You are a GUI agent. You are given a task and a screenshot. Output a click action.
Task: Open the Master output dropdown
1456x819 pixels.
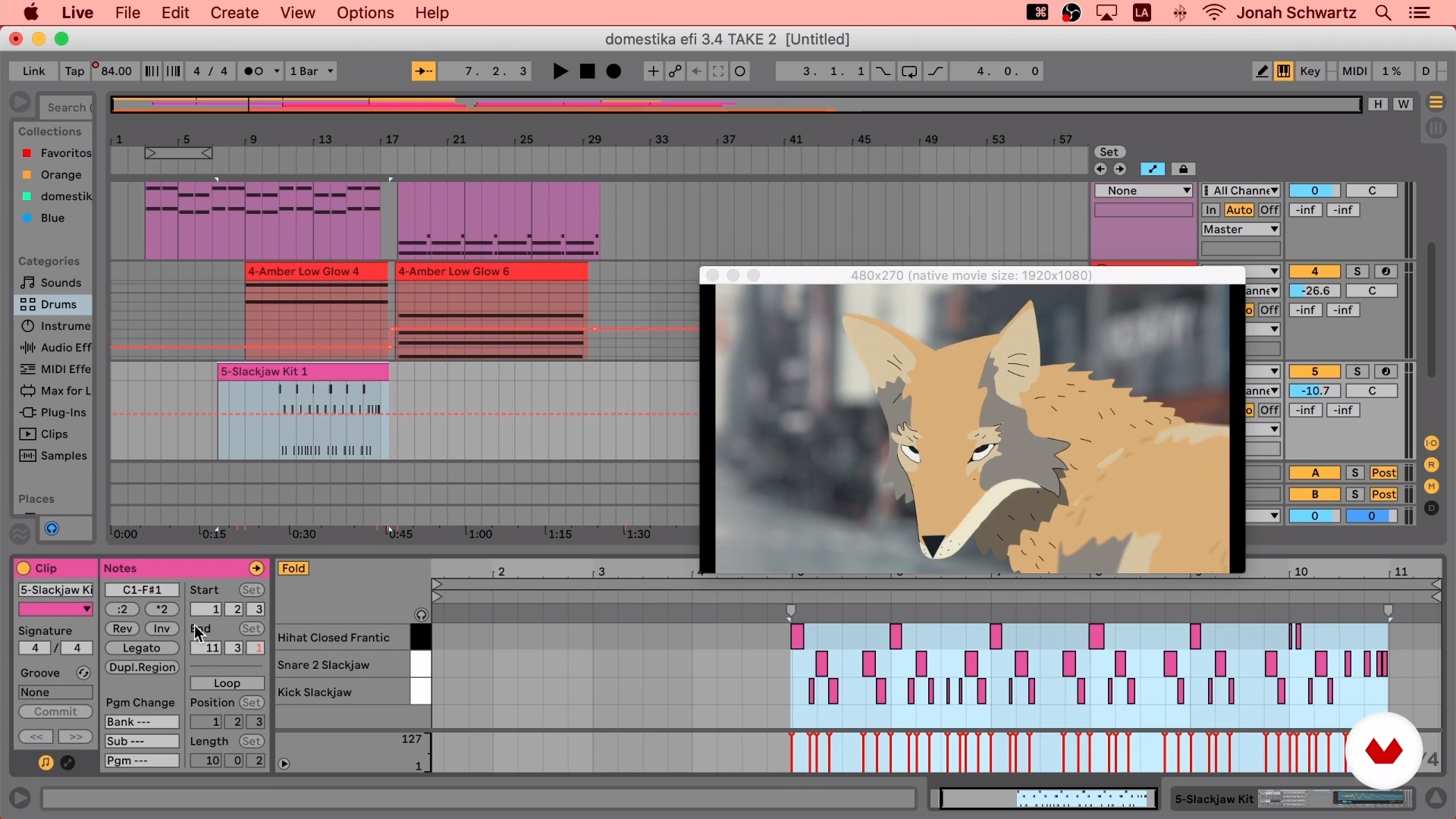pyautogui.click(x=1241, y=230)
